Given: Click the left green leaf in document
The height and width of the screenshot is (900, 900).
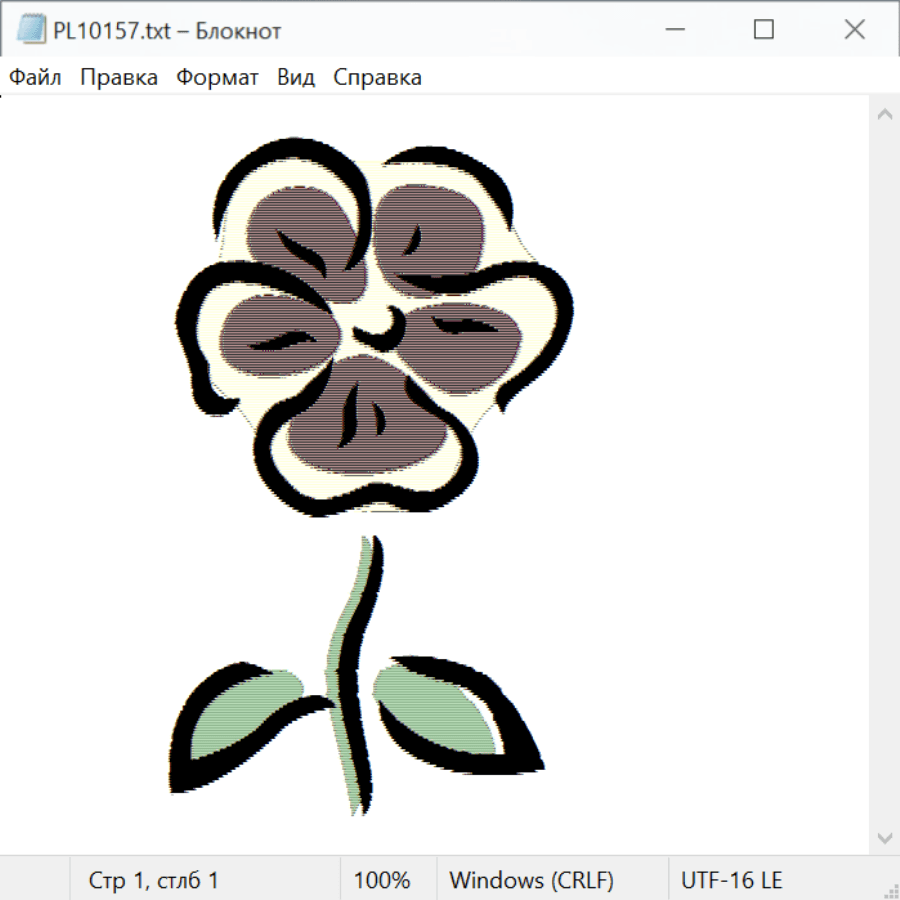Looking at the screenshot, I should coord(240,722).
